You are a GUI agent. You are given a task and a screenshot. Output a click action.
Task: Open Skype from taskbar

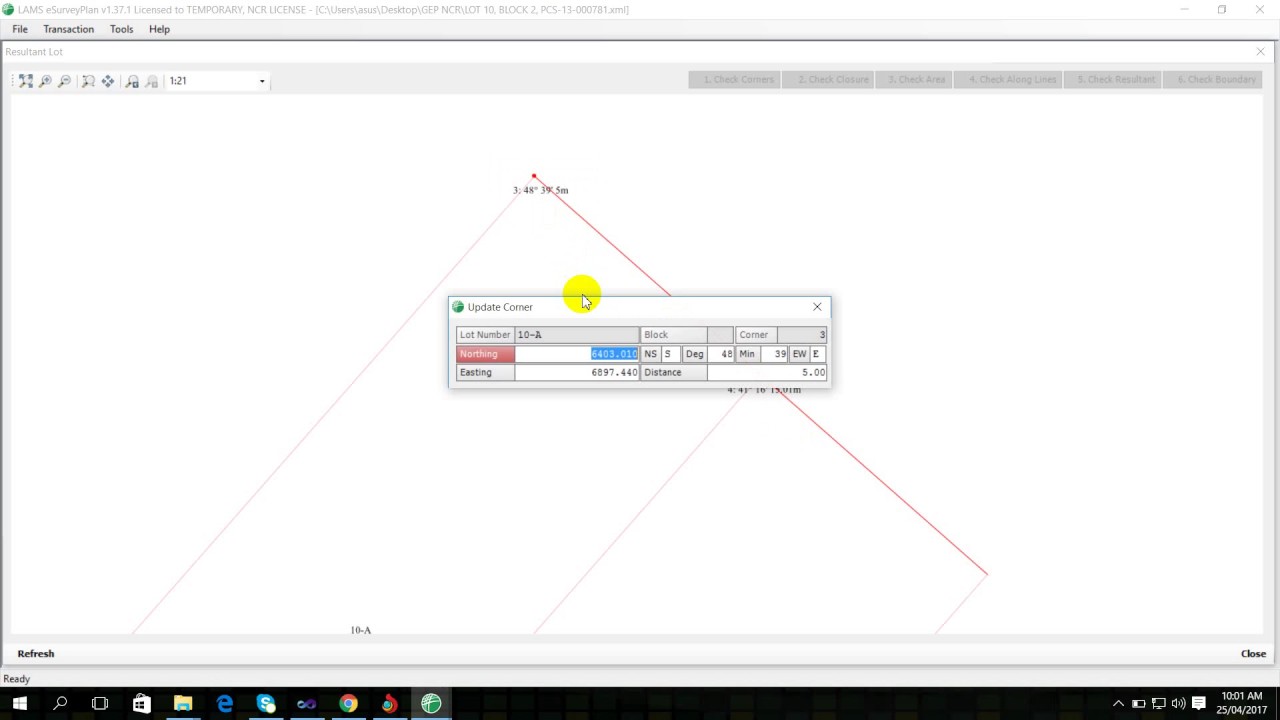point(265,704)
